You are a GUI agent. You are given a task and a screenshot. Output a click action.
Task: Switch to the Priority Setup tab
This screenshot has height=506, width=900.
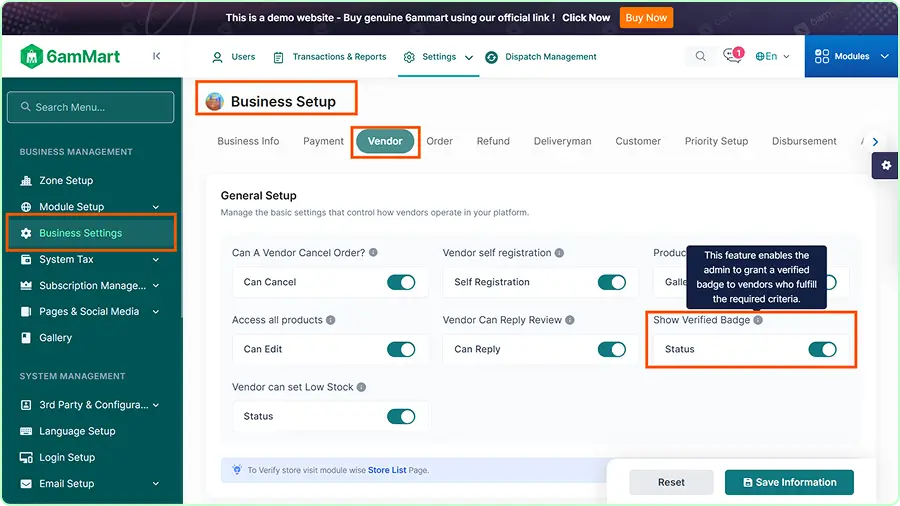coord(716,141)
